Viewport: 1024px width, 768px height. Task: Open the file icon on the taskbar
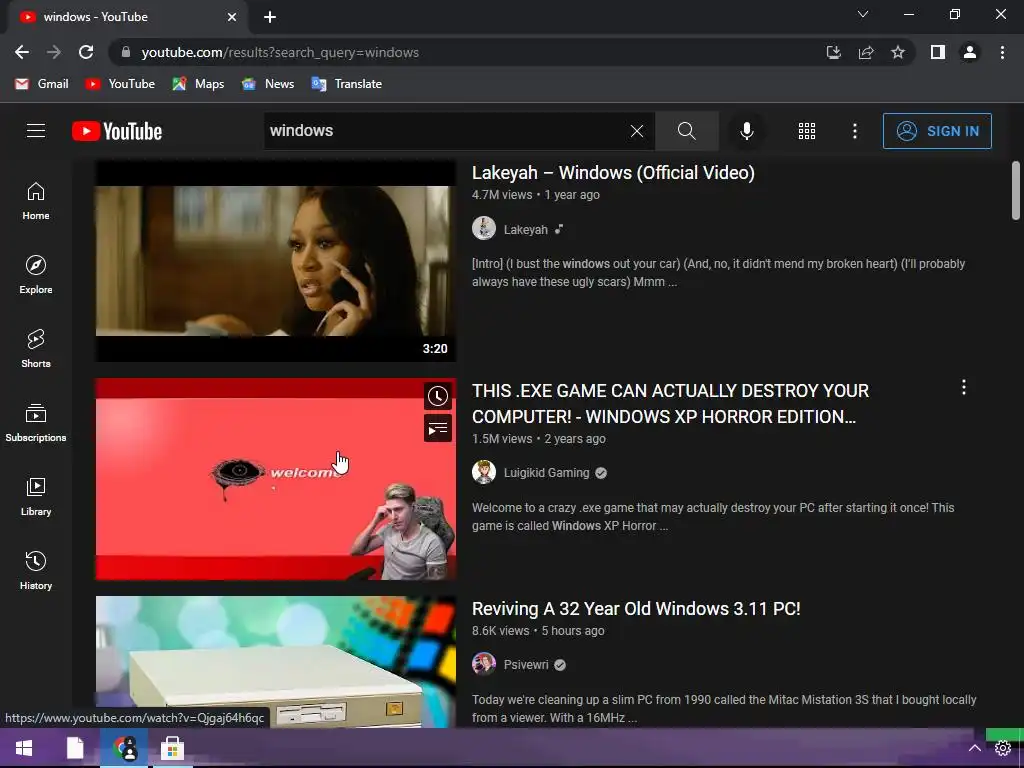(75, 748)
